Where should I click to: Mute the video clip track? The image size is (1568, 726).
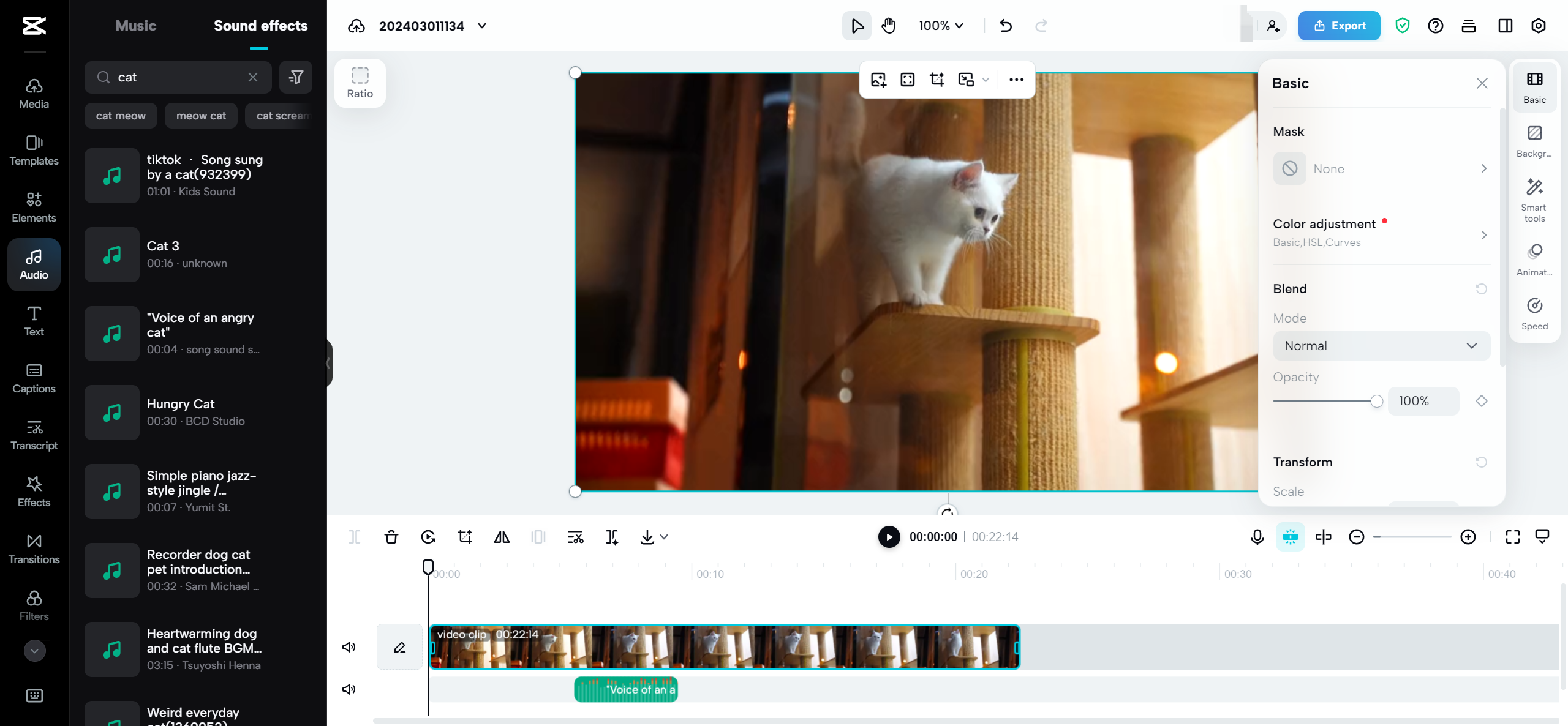pos(349,646)
